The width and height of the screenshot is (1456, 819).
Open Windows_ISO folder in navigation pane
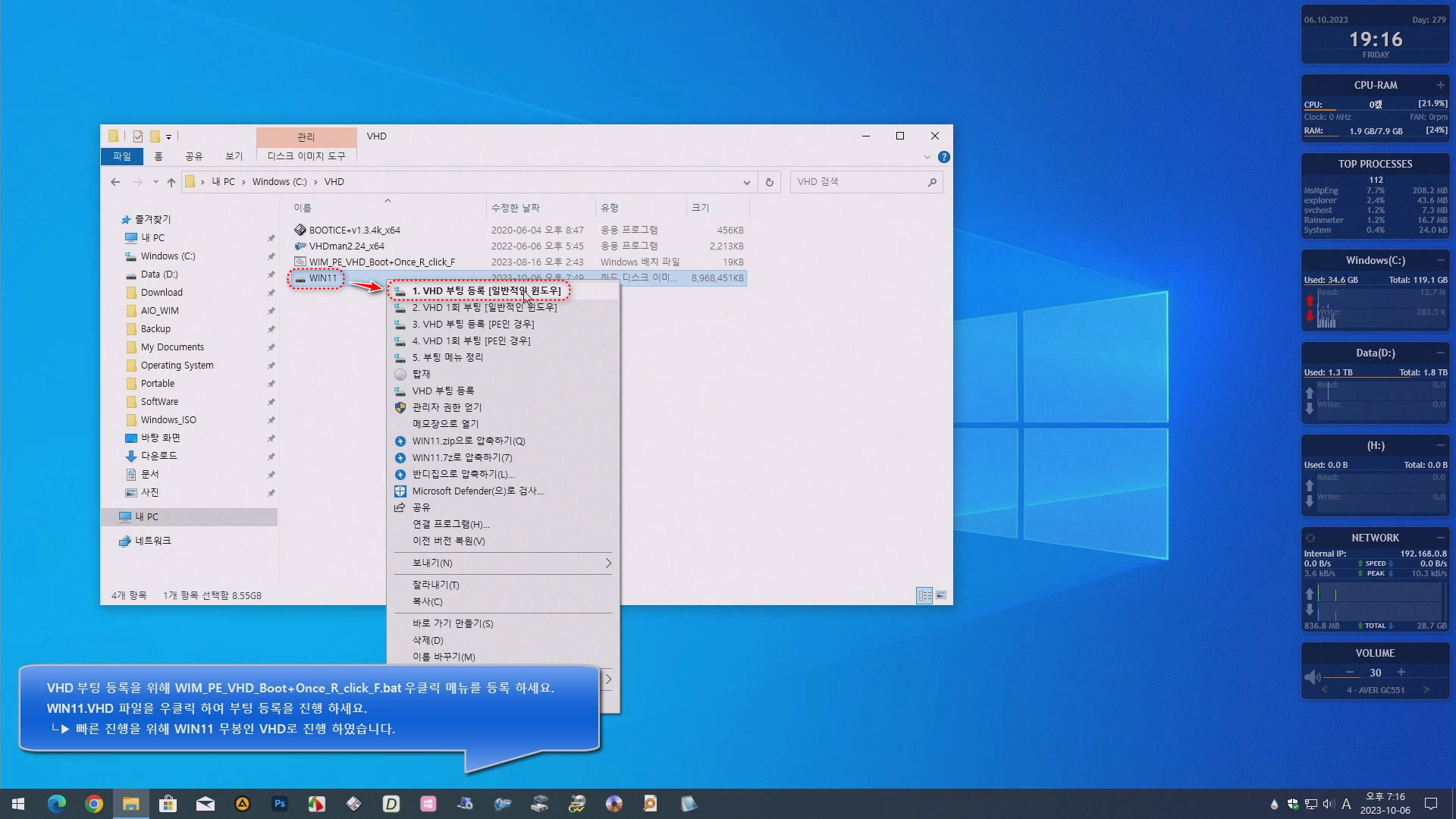[x=168, y=420]
